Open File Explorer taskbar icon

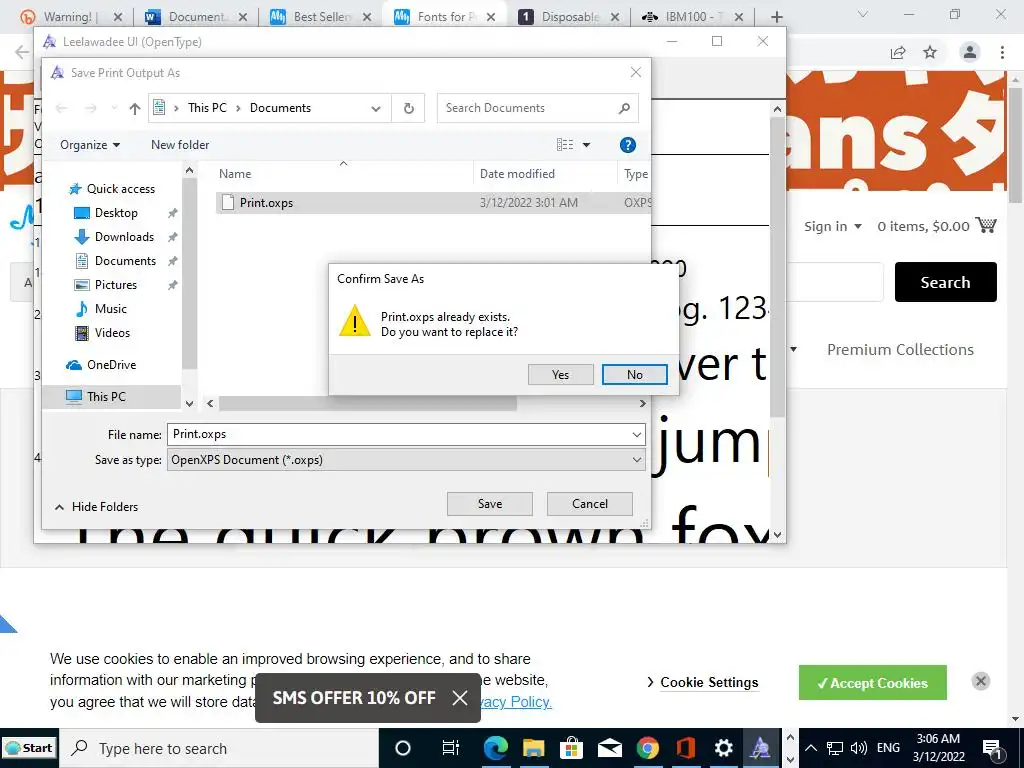(533, 748)
